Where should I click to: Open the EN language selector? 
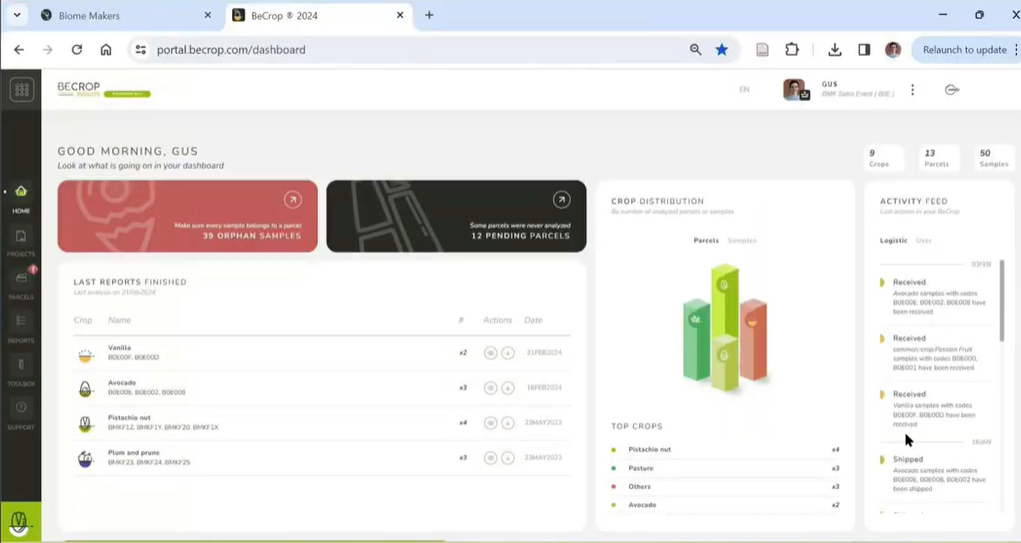click(744, 90)
